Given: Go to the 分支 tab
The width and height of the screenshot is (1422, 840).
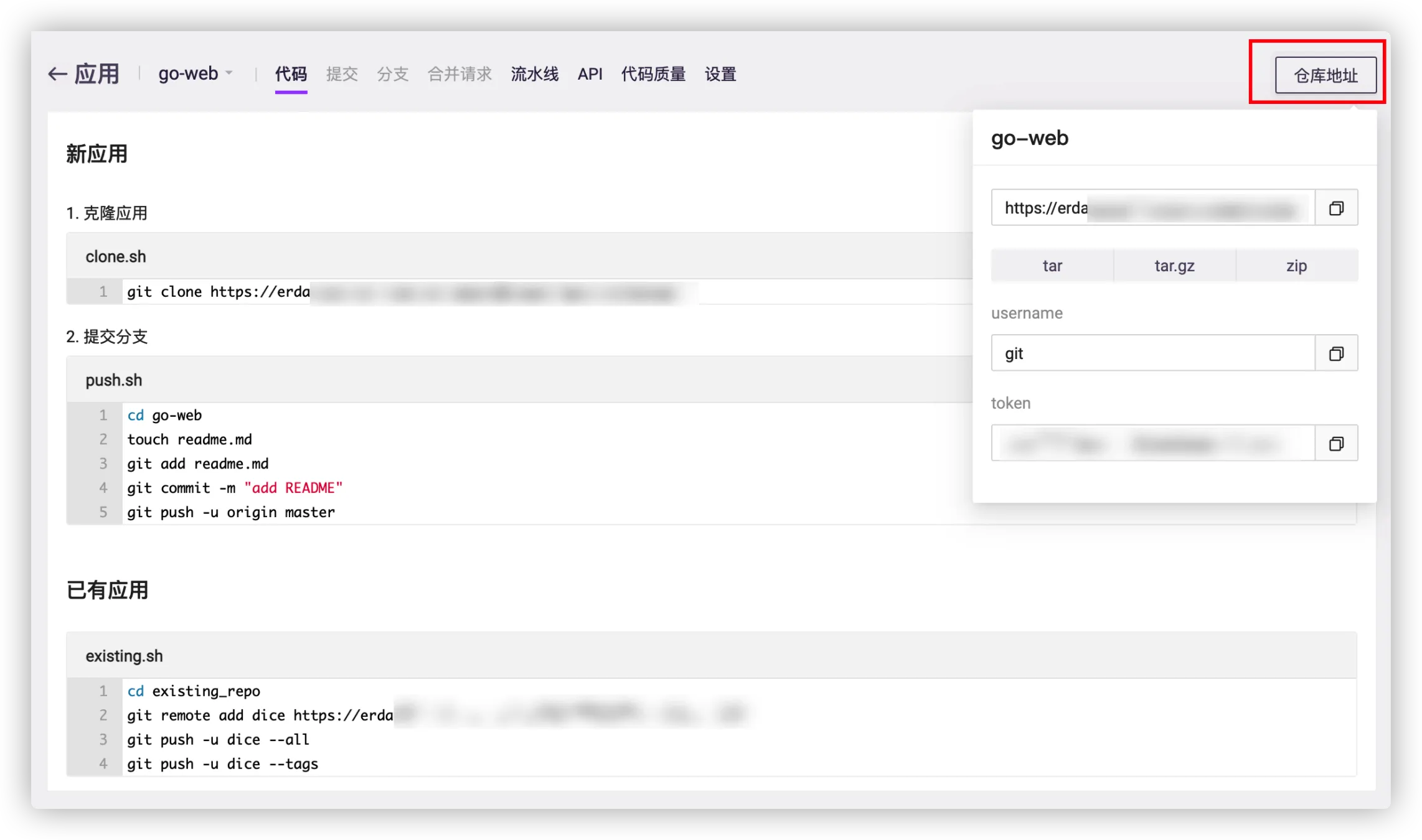Looking at the screenshot, I should (x=392, y=74).
